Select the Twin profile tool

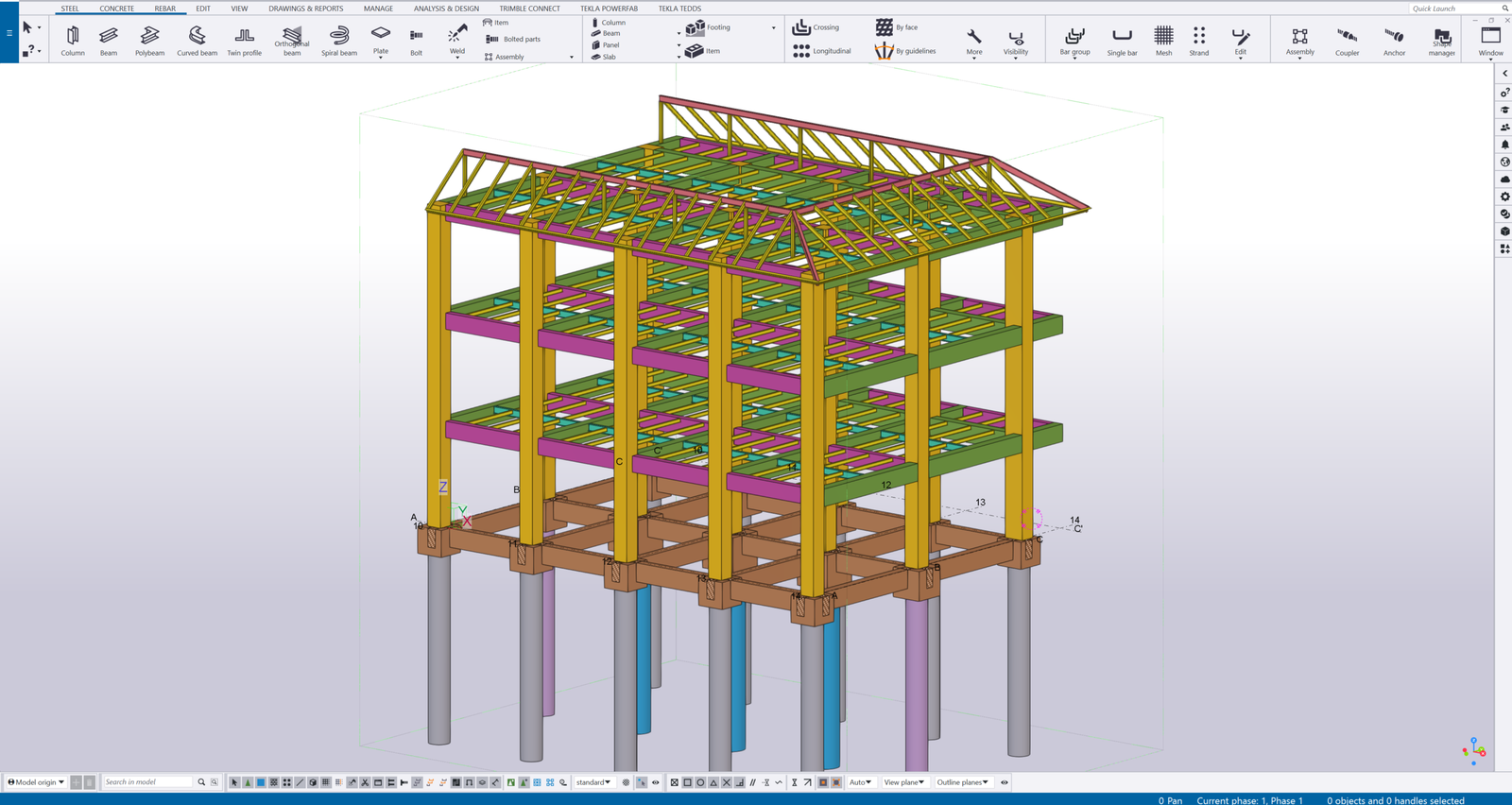(x=244, y=40)
